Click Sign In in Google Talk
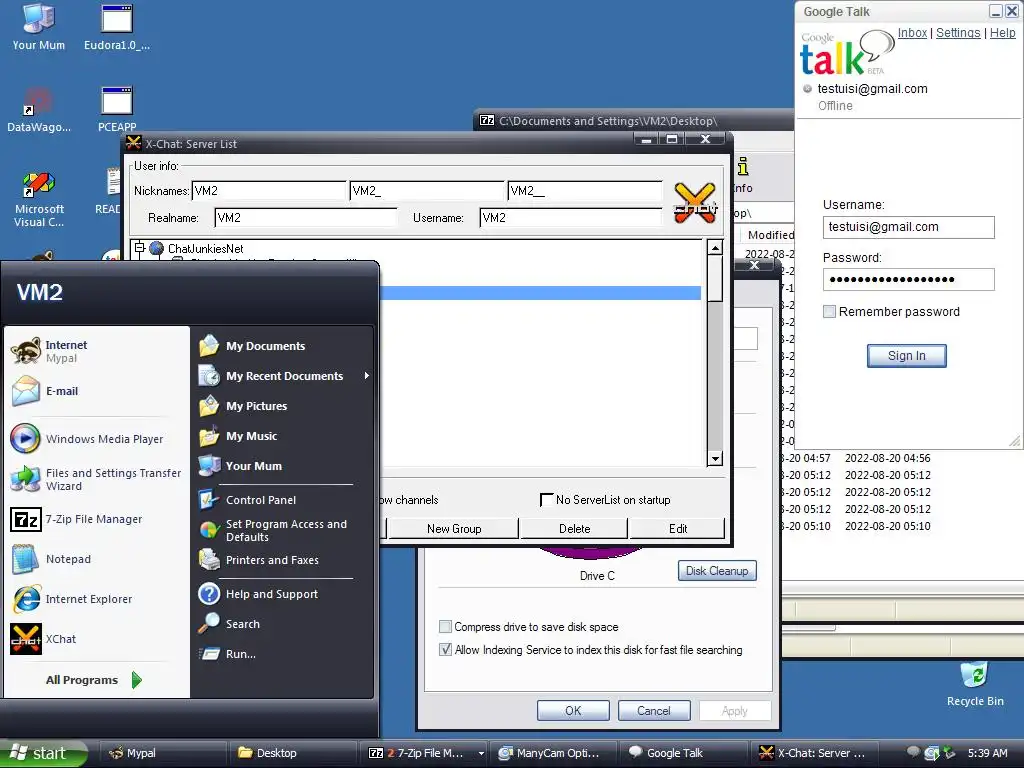Image resolution: width=1024 pixels, height=768 pixels. pyautogui.click(x=906, y=356)
